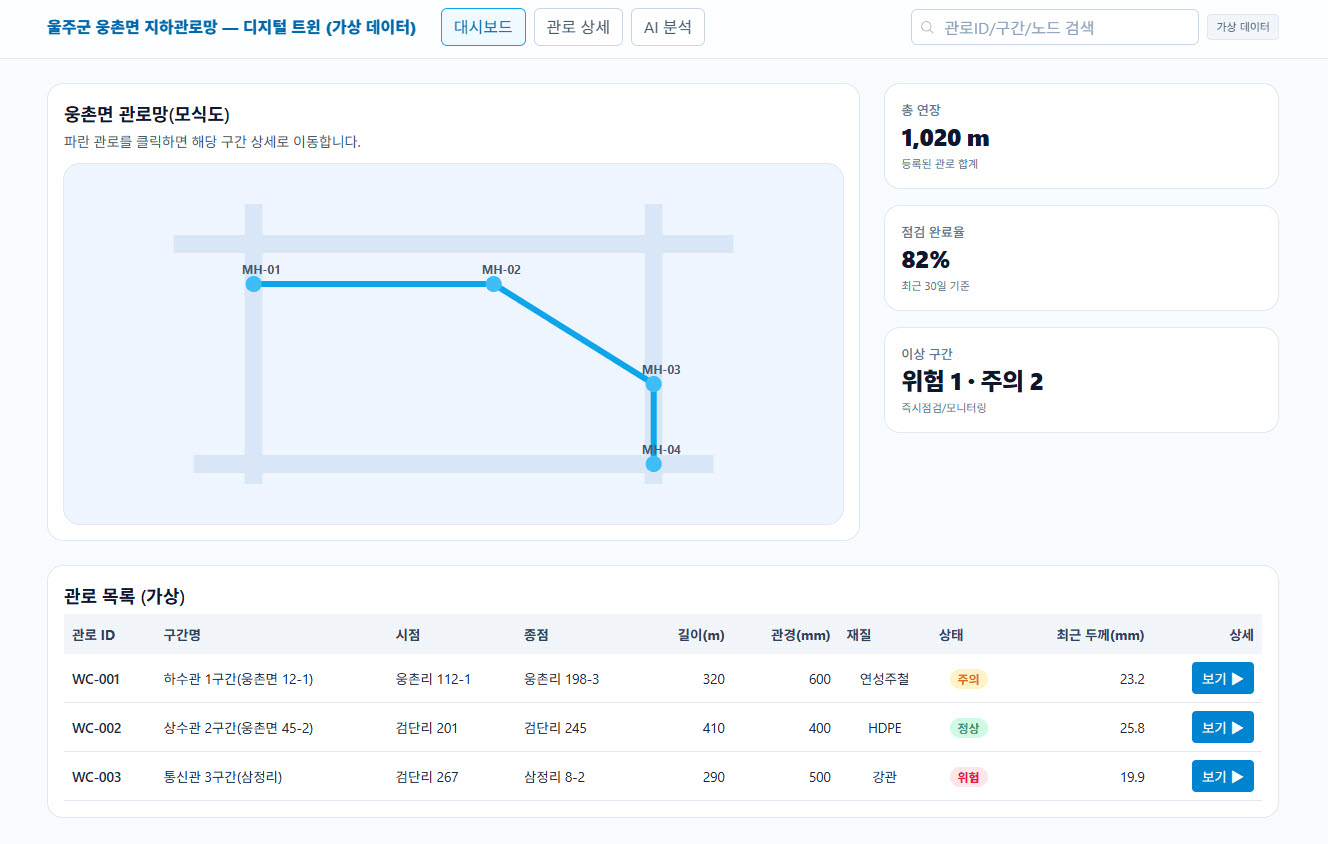Click the 위험 status badge
The width and height of the screenshot is (1328, 844).
pyautogui.click(x=968, y=777)
